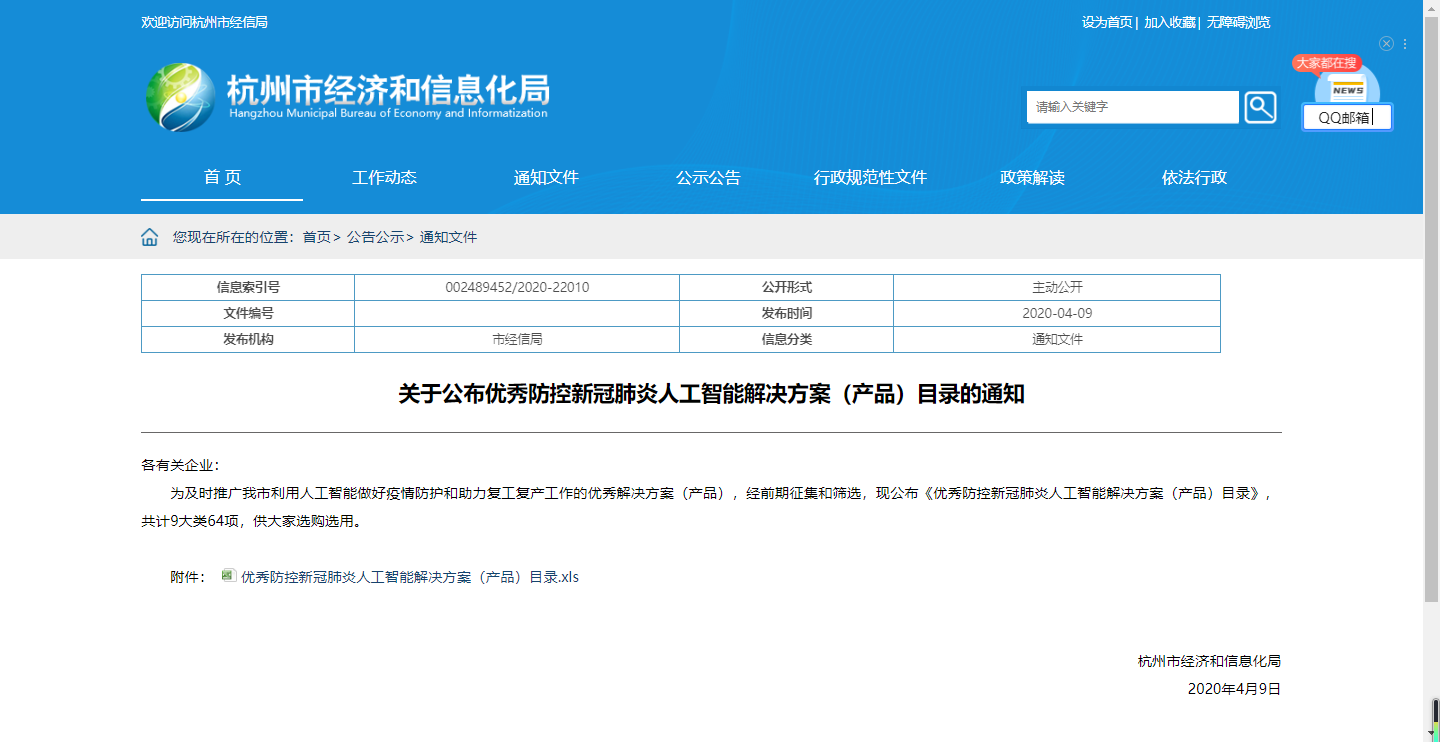Click the magnifier search icon
Screen dimensions: 1440x742
click(1260, 107)
